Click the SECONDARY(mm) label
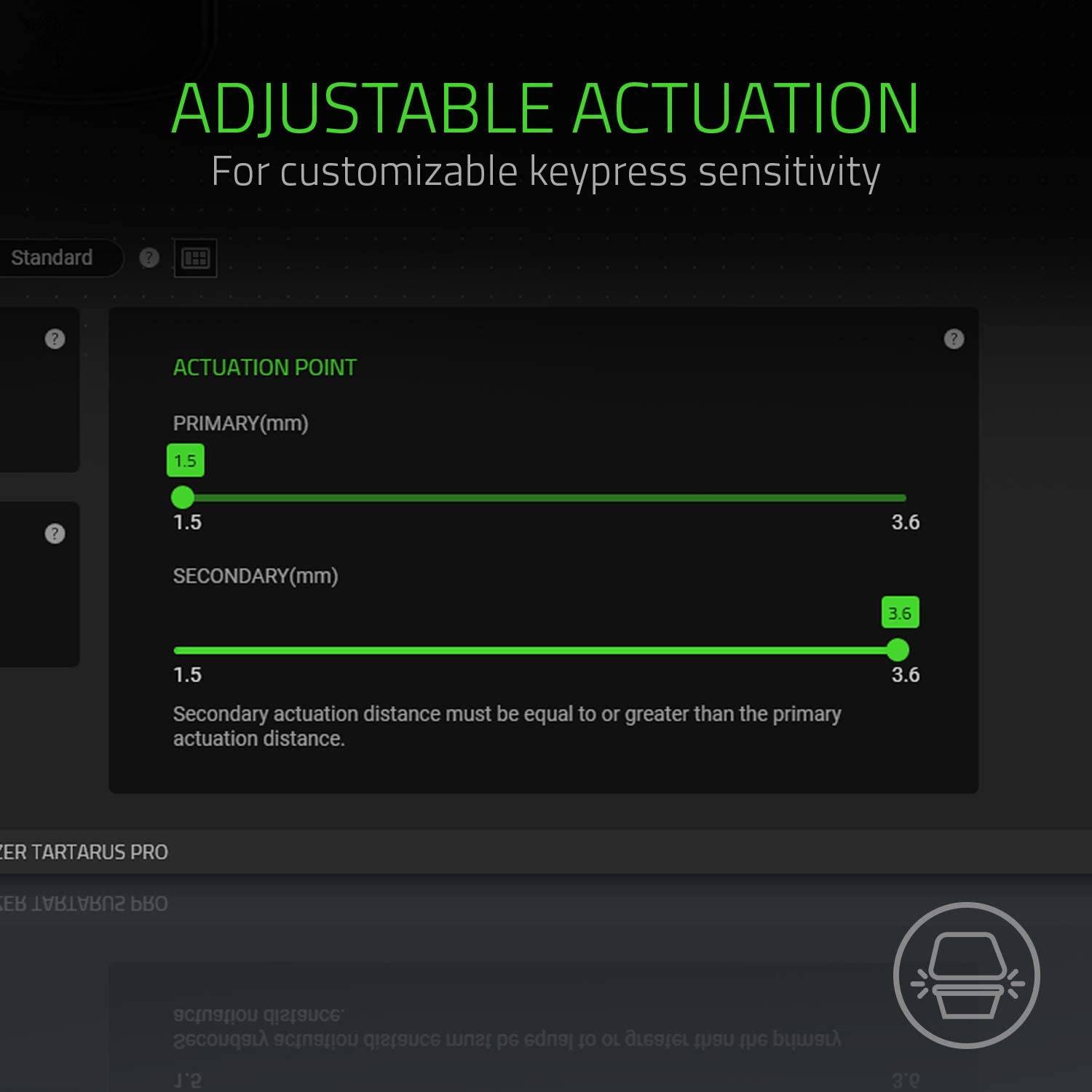 coord(255,576)
